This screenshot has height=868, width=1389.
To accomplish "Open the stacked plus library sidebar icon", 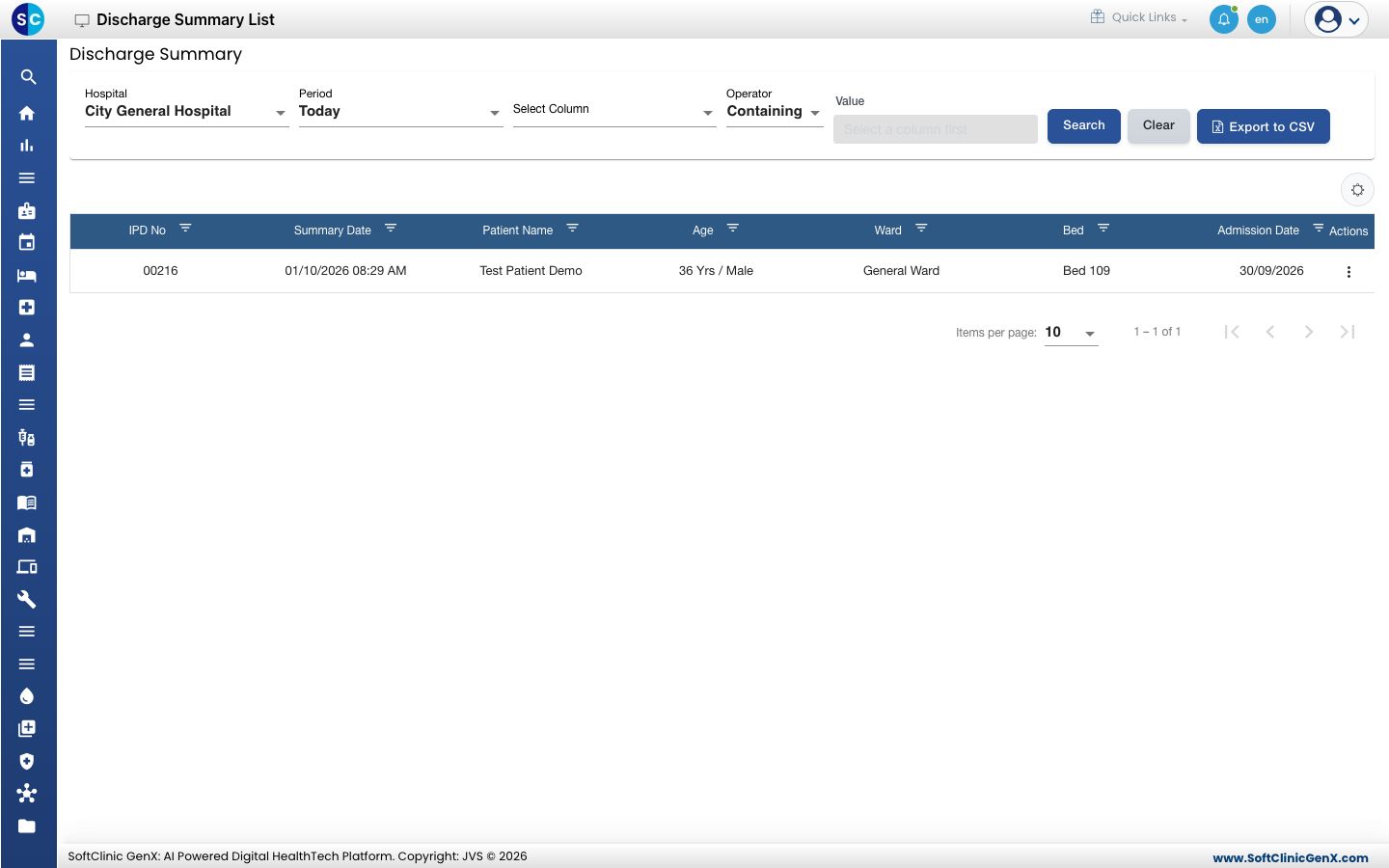I will coord(27,728).
